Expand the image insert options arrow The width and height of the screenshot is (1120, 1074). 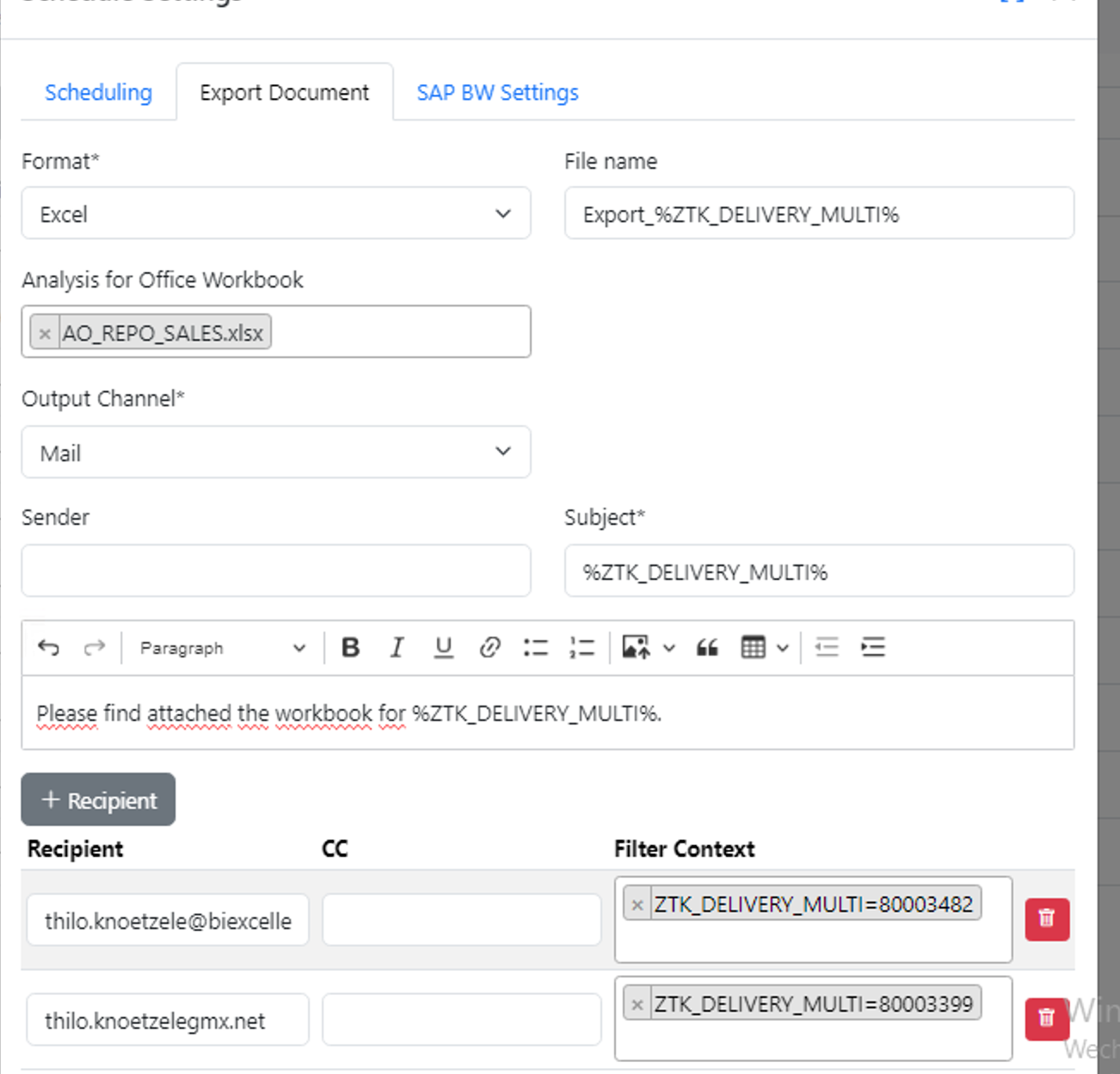669,647
